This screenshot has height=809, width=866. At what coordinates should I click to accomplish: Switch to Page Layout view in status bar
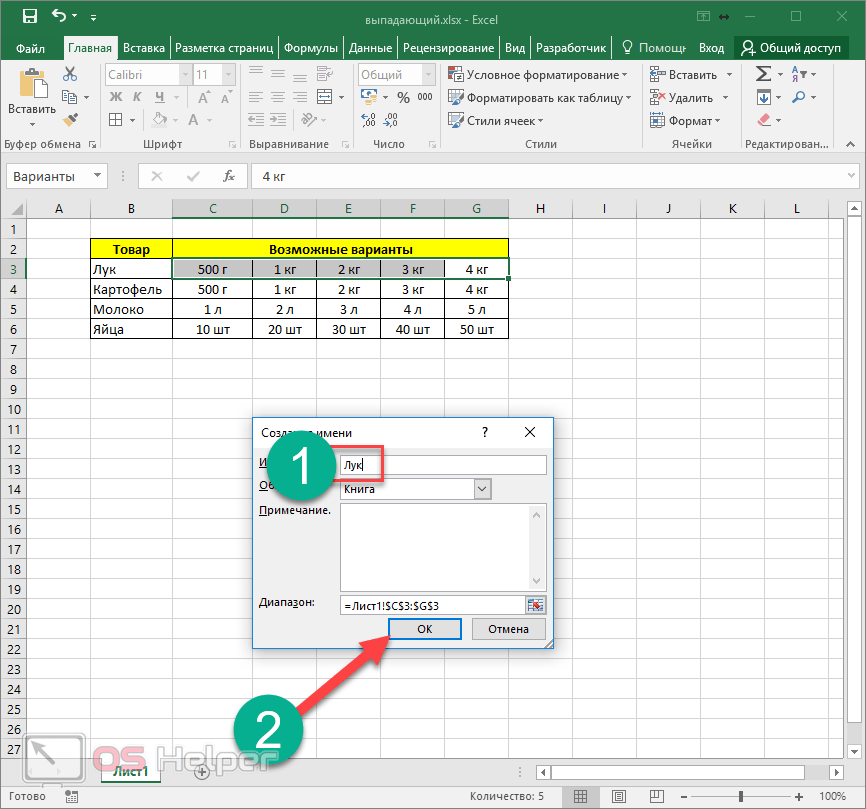point(618,797)
